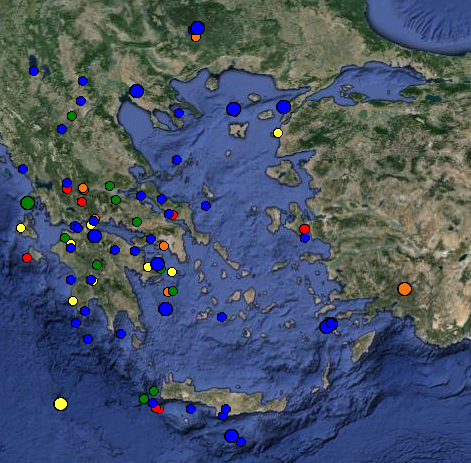Select the blue marker offshore south of western Crete
Image resolution: width=471 pixels, height=463 pixels.
point(191,409)
